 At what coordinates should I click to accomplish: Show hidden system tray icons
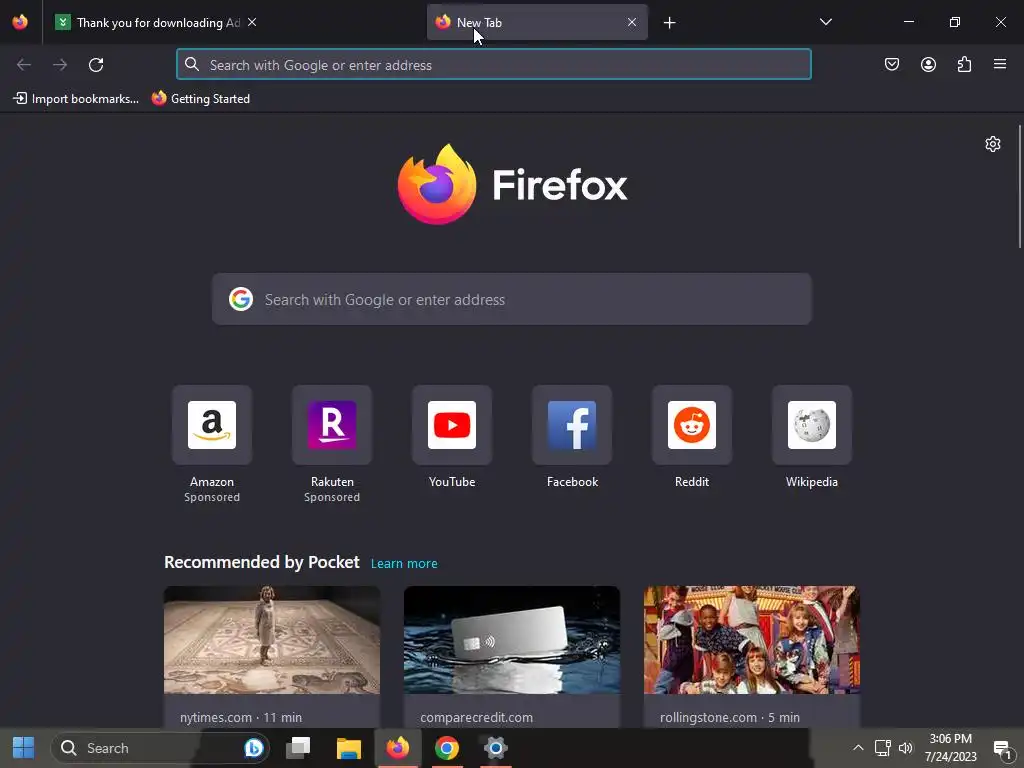pyautogui.click(x=858, y=748)
